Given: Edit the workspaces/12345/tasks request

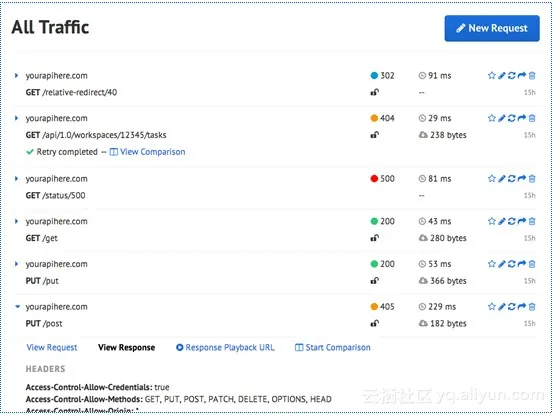Looking at the screenshot, I should coord(502,118).
